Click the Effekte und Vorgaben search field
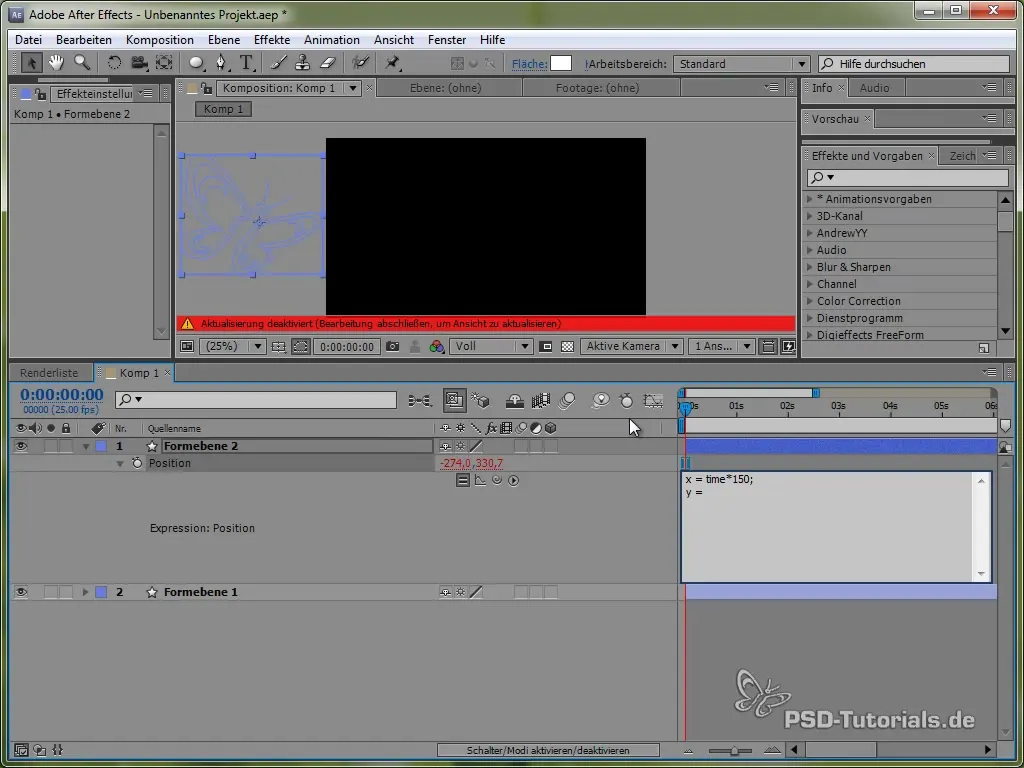1024x768 pixels. (908, 178)
